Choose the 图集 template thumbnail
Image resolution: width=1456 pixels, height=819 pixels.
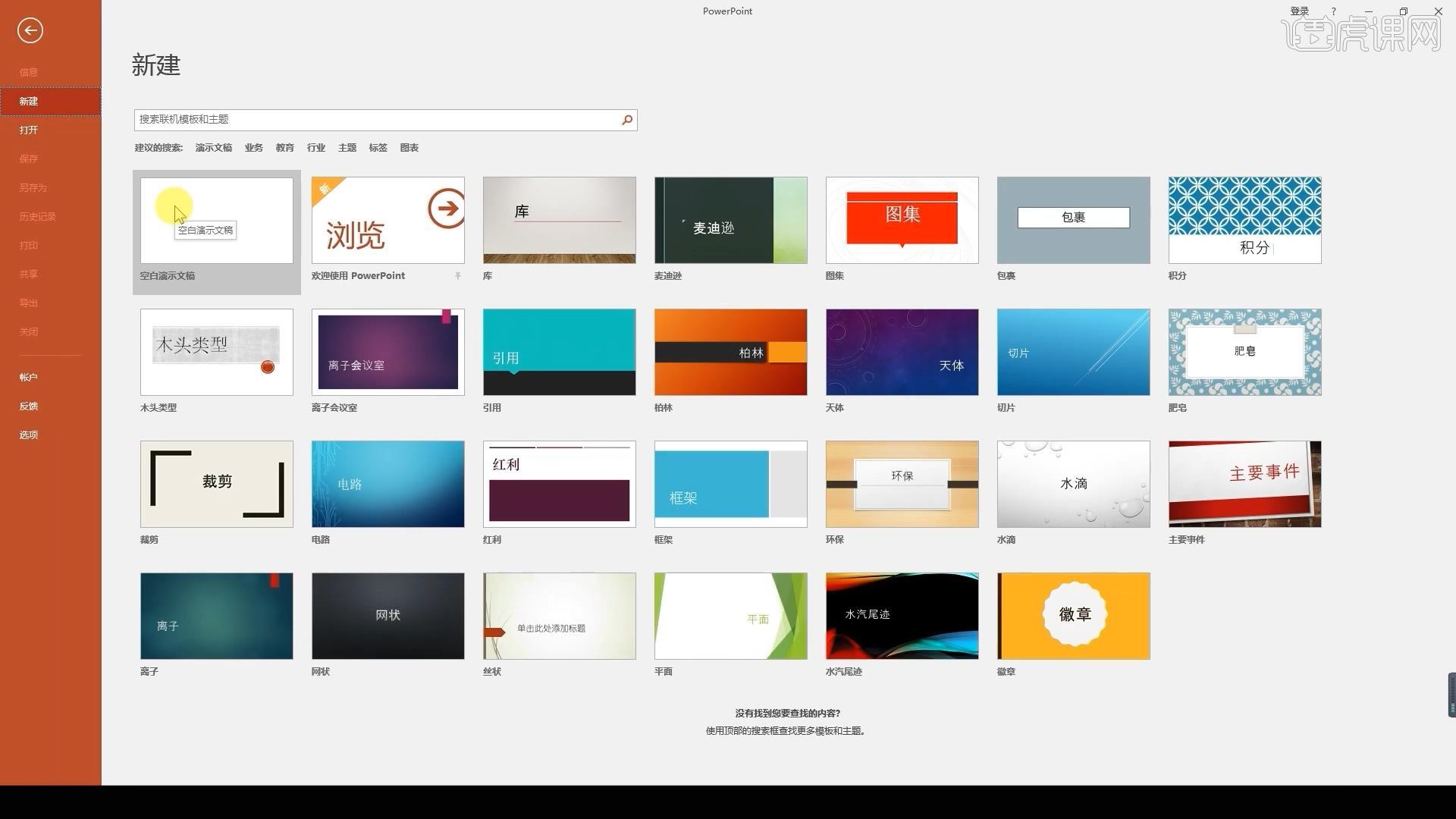(902, 221)
